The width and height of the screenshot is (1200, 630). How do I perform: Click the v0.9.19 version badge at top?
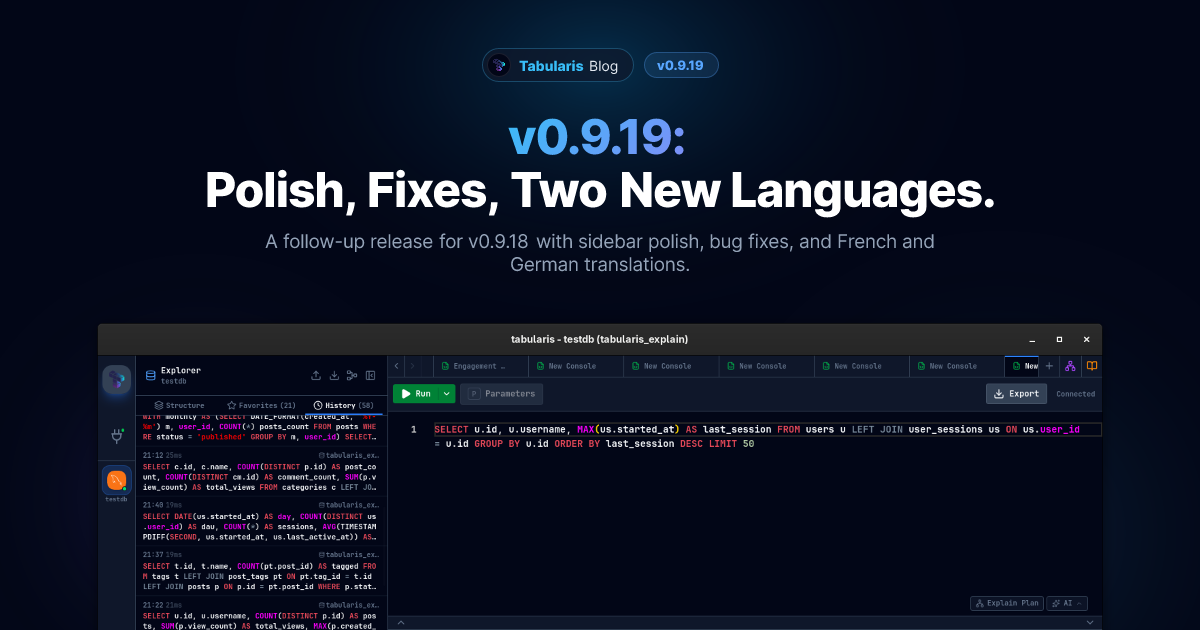[681, 64]
